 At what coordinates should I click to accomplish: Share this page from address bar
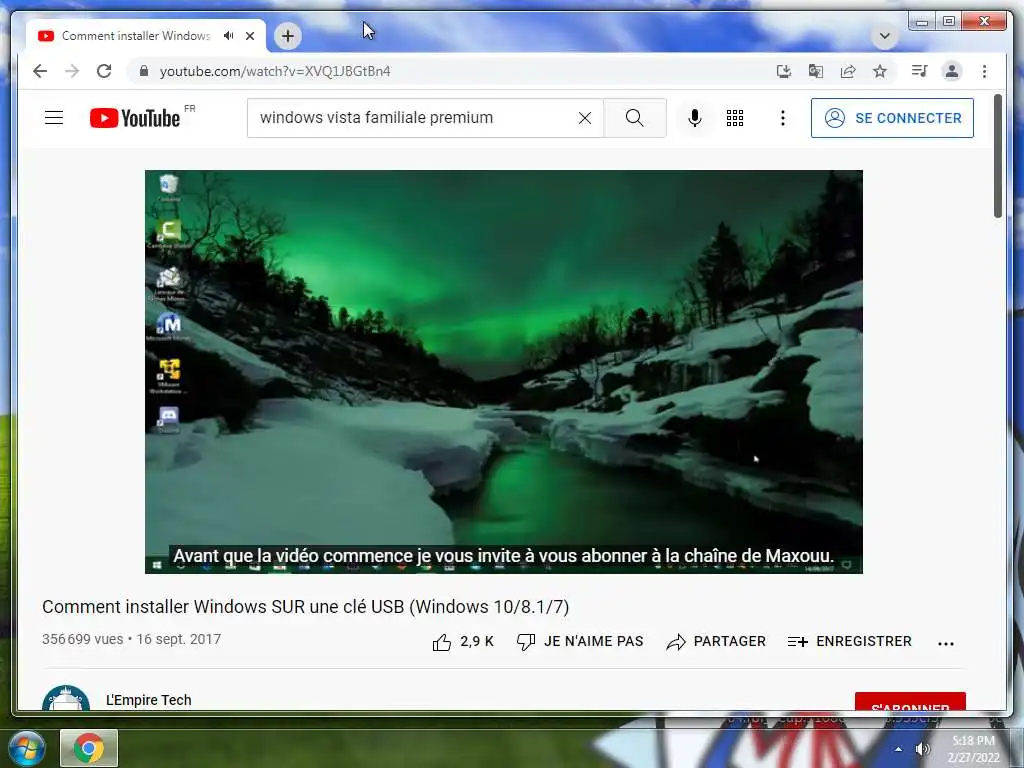[848, 71]
